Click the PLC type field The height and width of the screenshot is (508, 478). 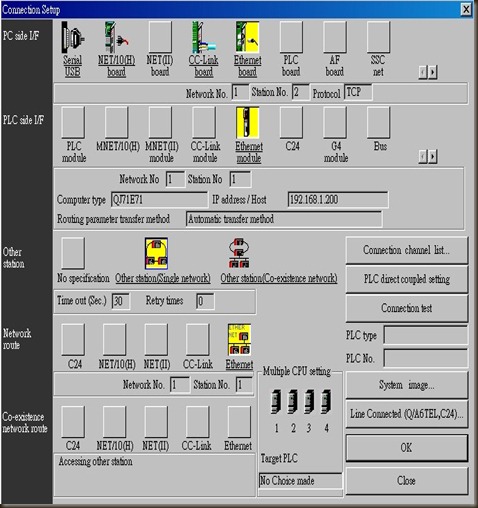[x=426, y=335]
